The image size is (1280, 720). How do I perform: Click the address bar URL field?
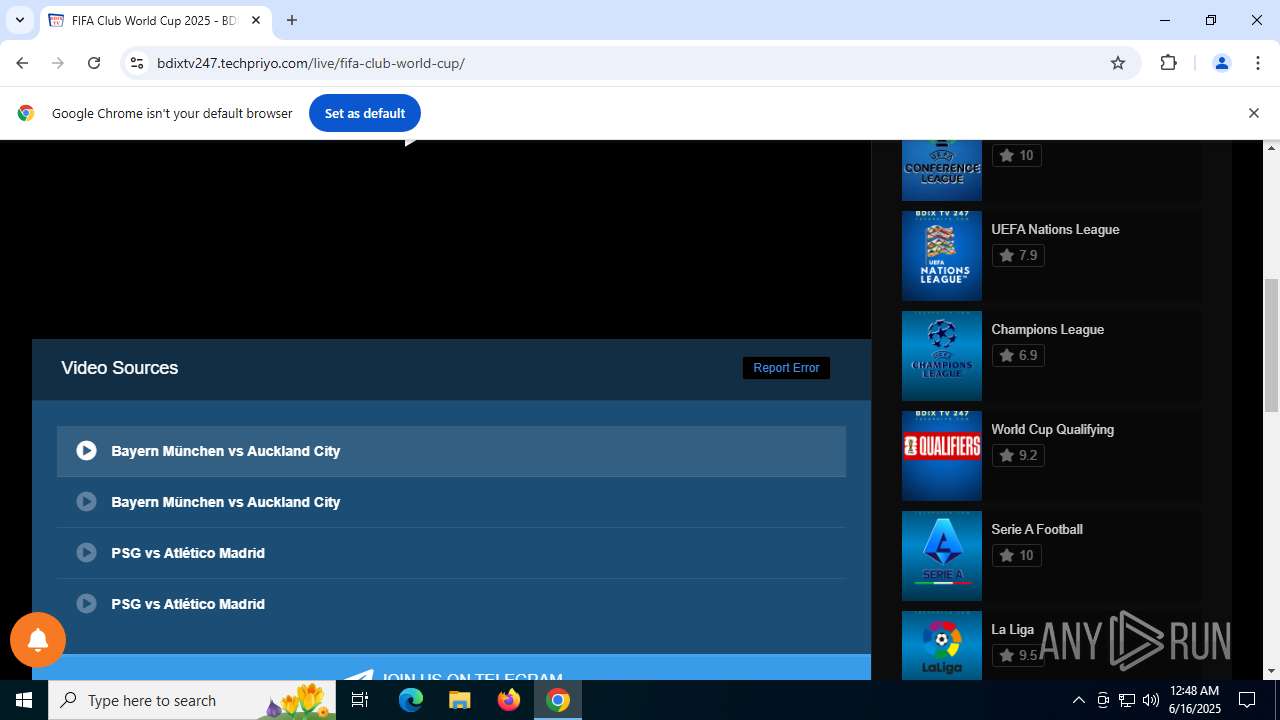point(630,63)
